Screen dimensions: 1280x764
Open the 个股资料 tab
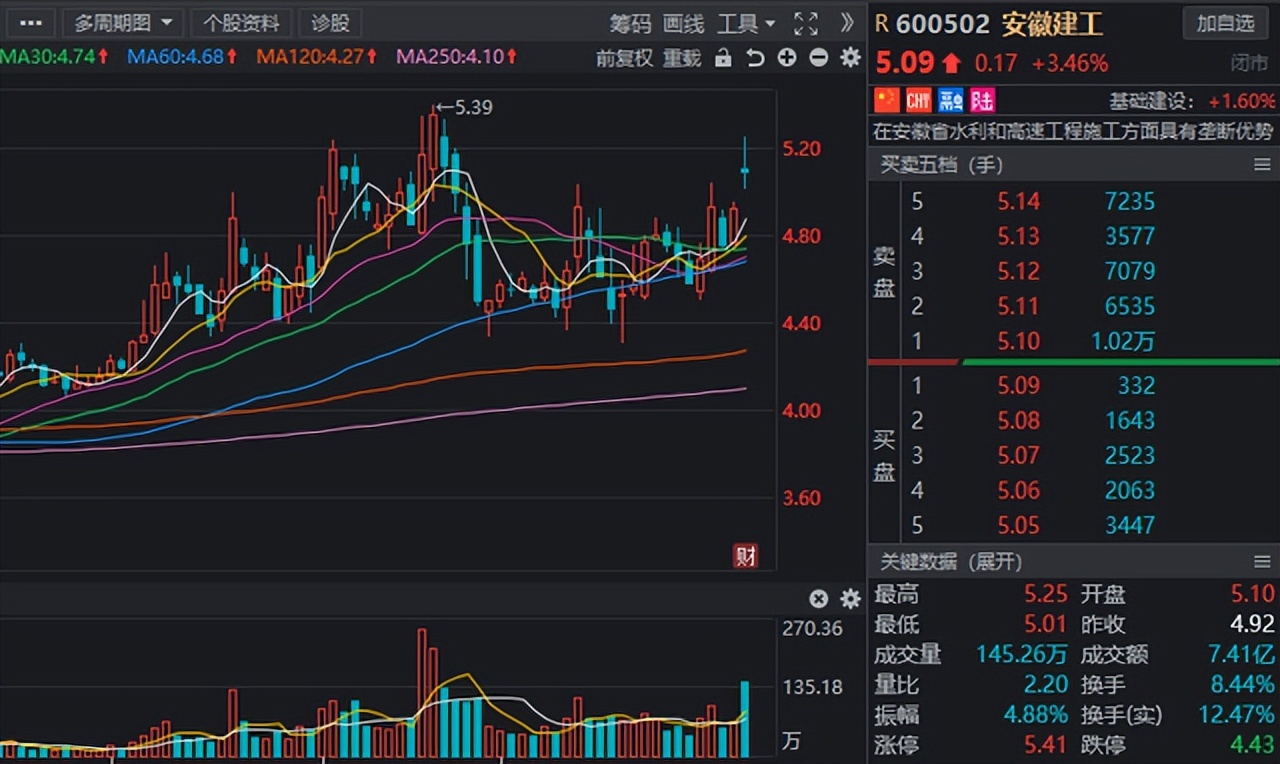(241, 23)
